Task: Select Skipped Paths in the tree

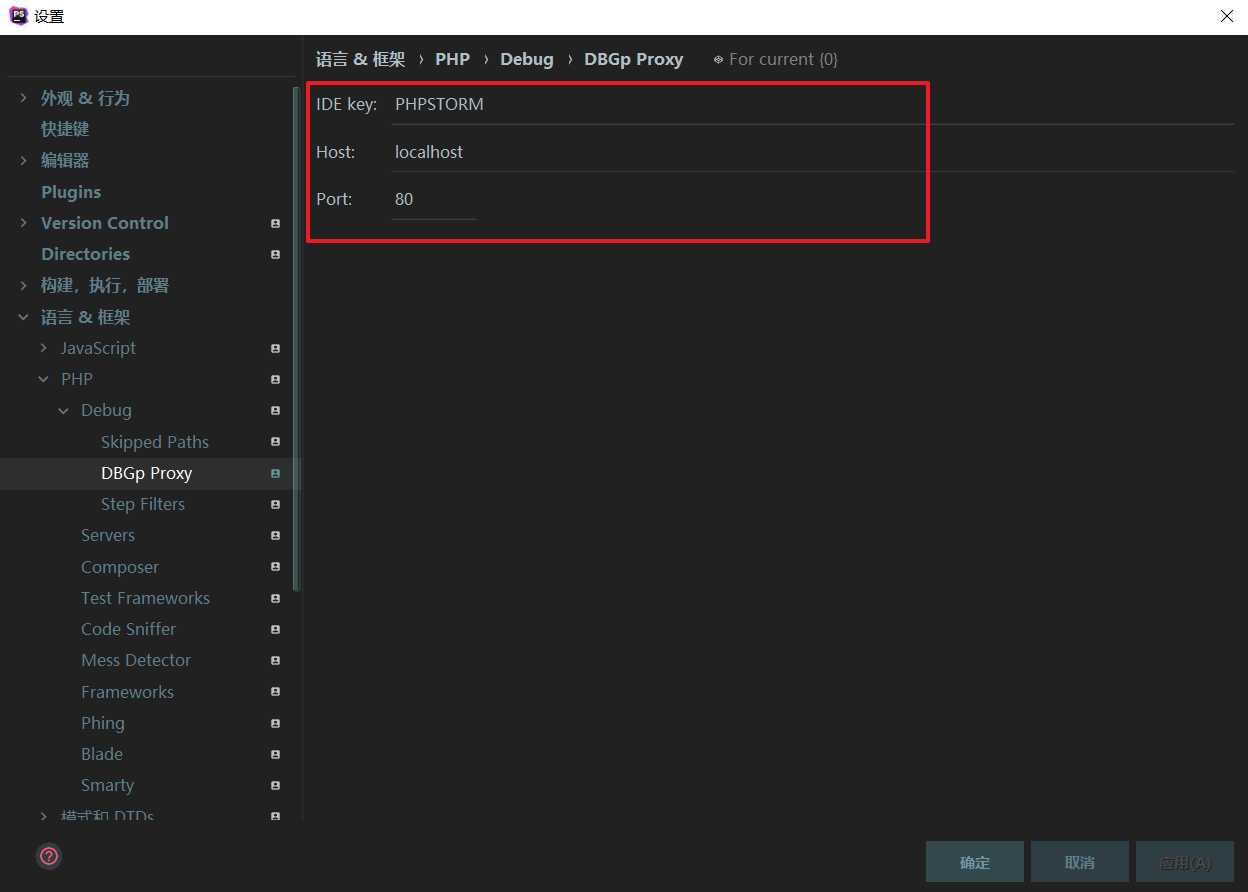Action: point(155,442)
